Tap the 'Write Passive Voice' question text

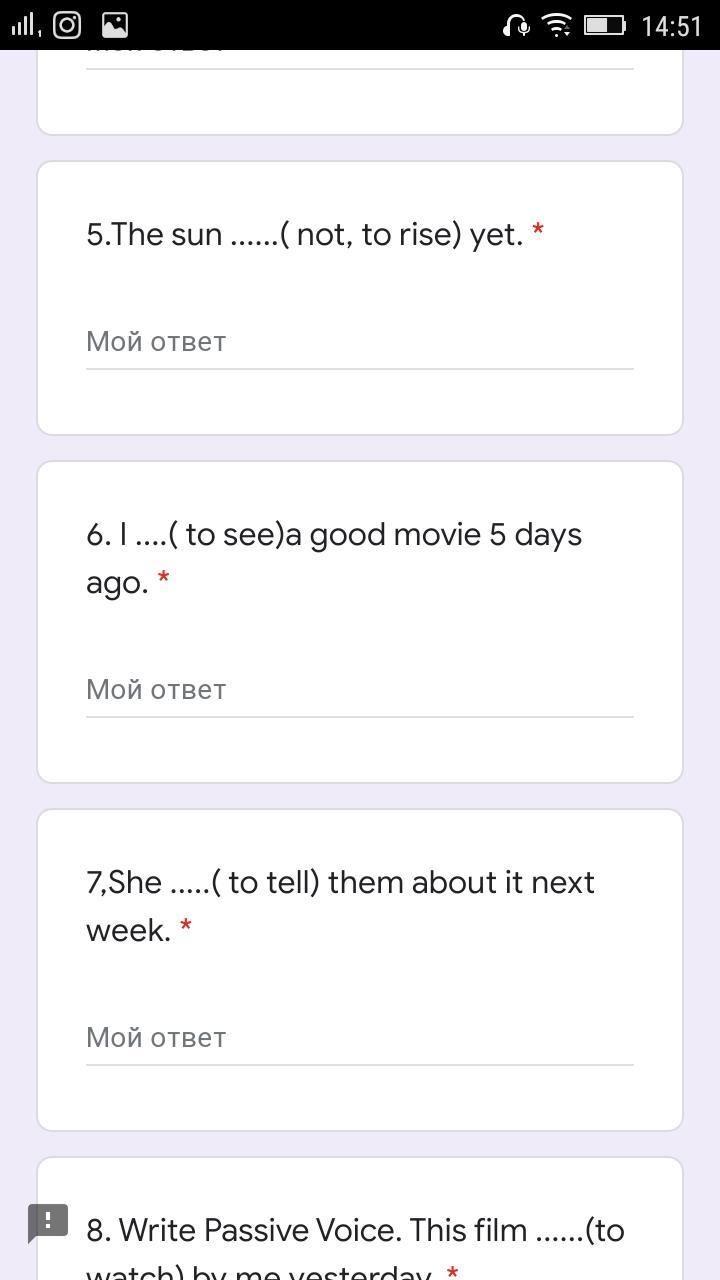tap(355, 1231)
